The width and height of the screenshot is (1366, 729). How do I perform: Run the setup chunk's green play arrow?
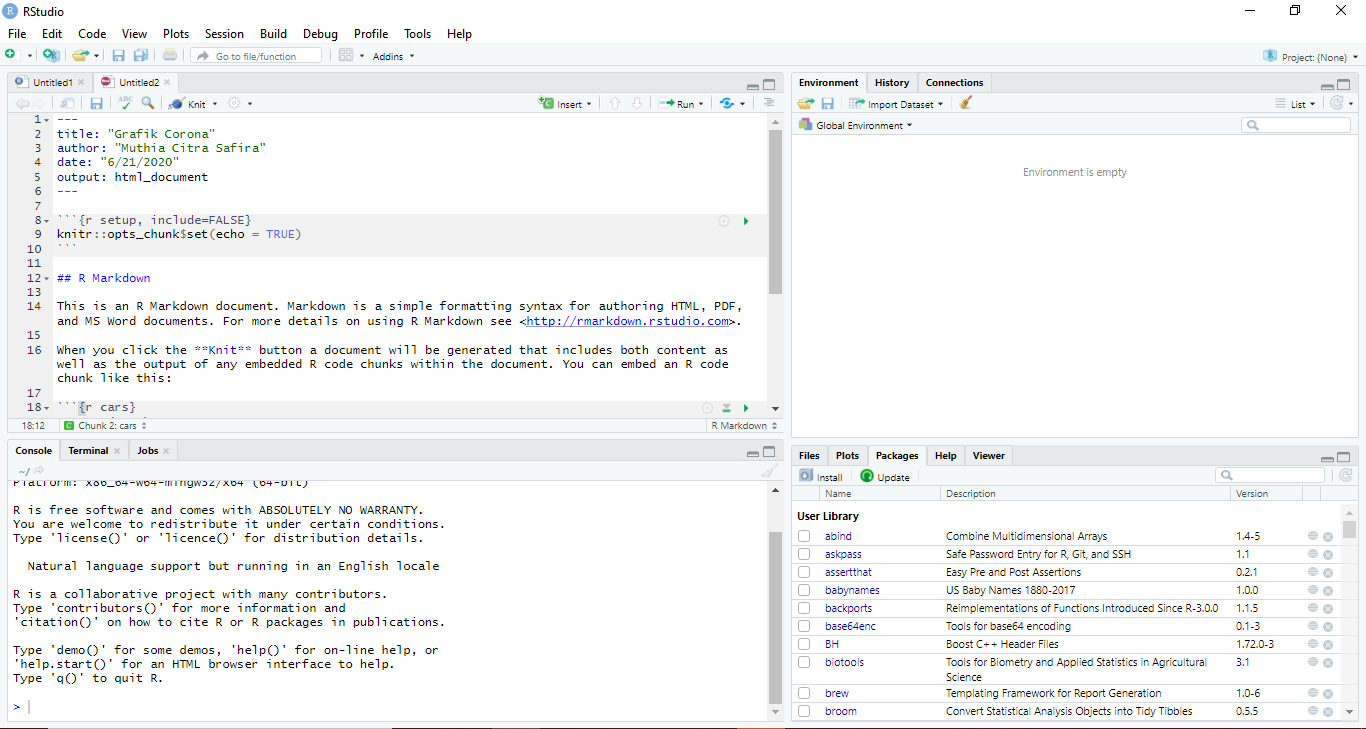click(746, 220)
